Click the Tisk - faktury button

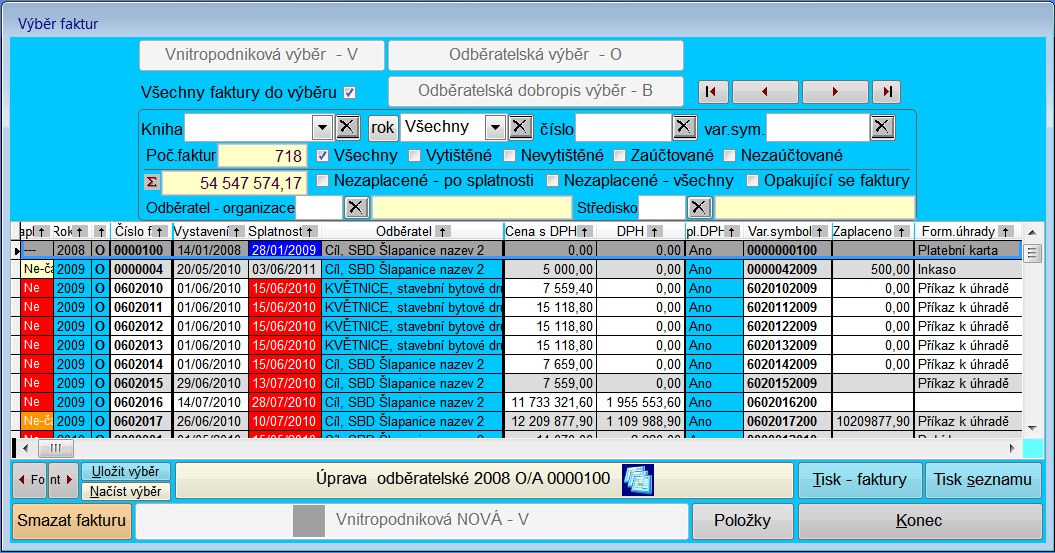tap(859, 480)
